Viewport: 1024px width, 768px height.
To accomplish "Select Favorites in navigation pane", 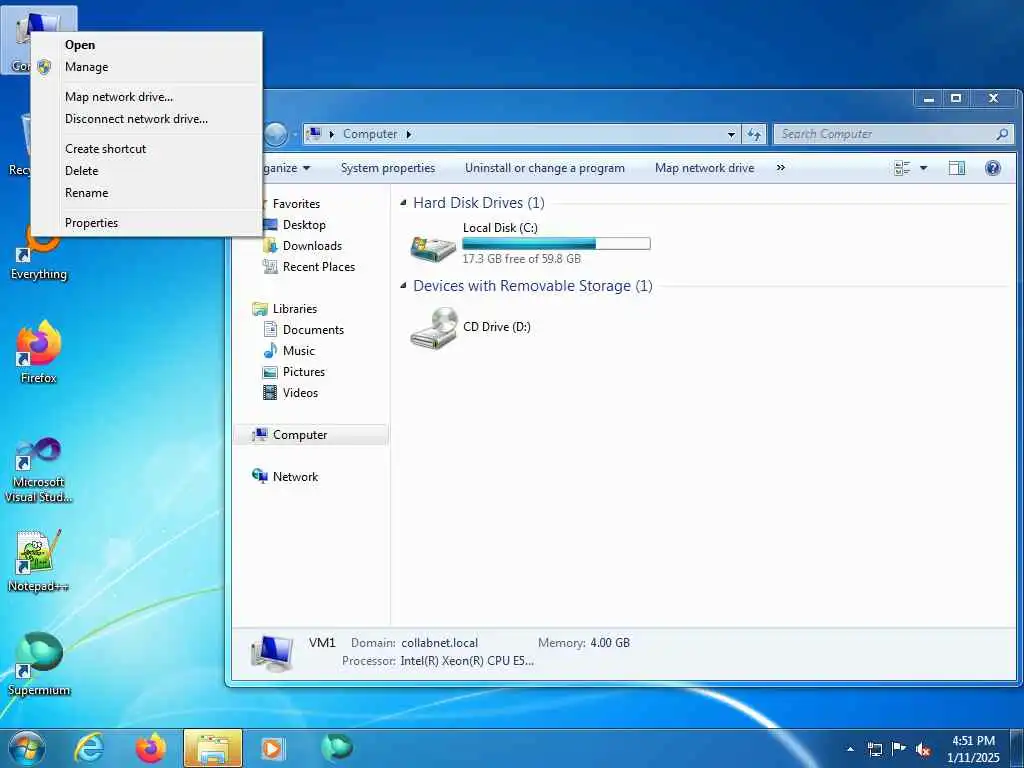I will [296, 204].
